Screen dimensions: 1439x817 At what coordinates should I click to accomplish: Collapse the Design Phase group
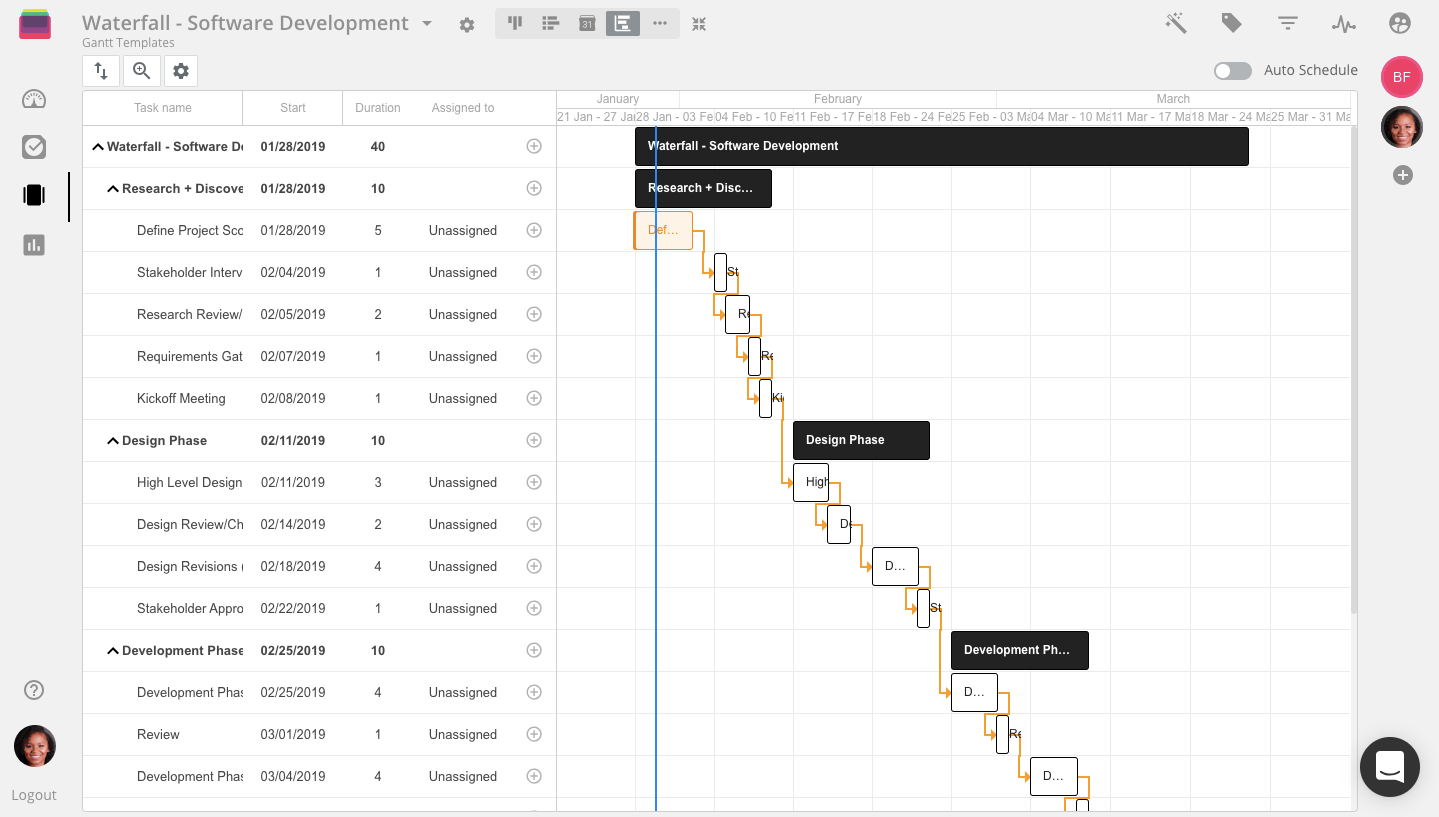[x=113, y=441]
